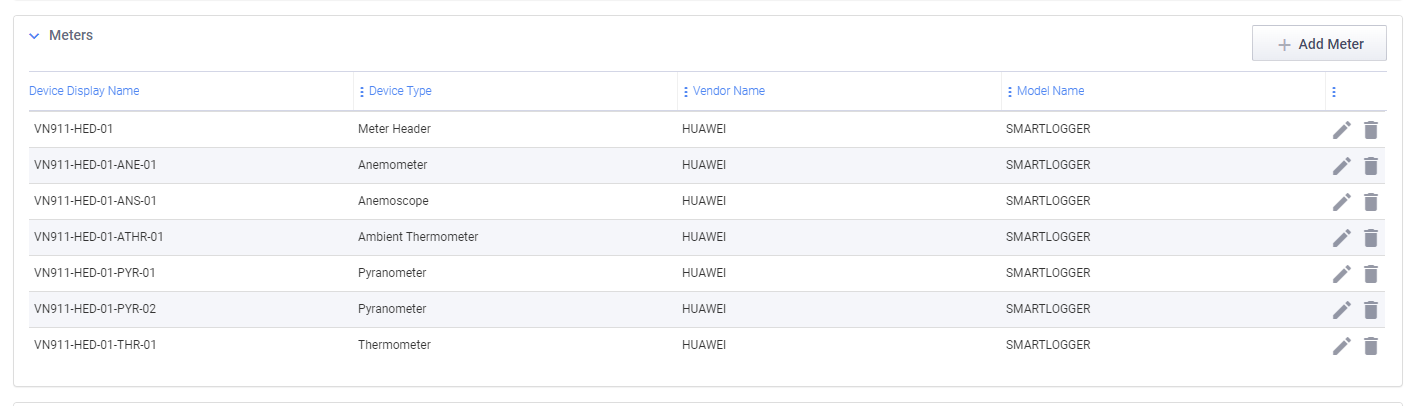Screen dimensions: 1405x406
Task: Delete the VN911-HED-01-ANS-01 Anemoscope row
Action: tap(1371, 202)
